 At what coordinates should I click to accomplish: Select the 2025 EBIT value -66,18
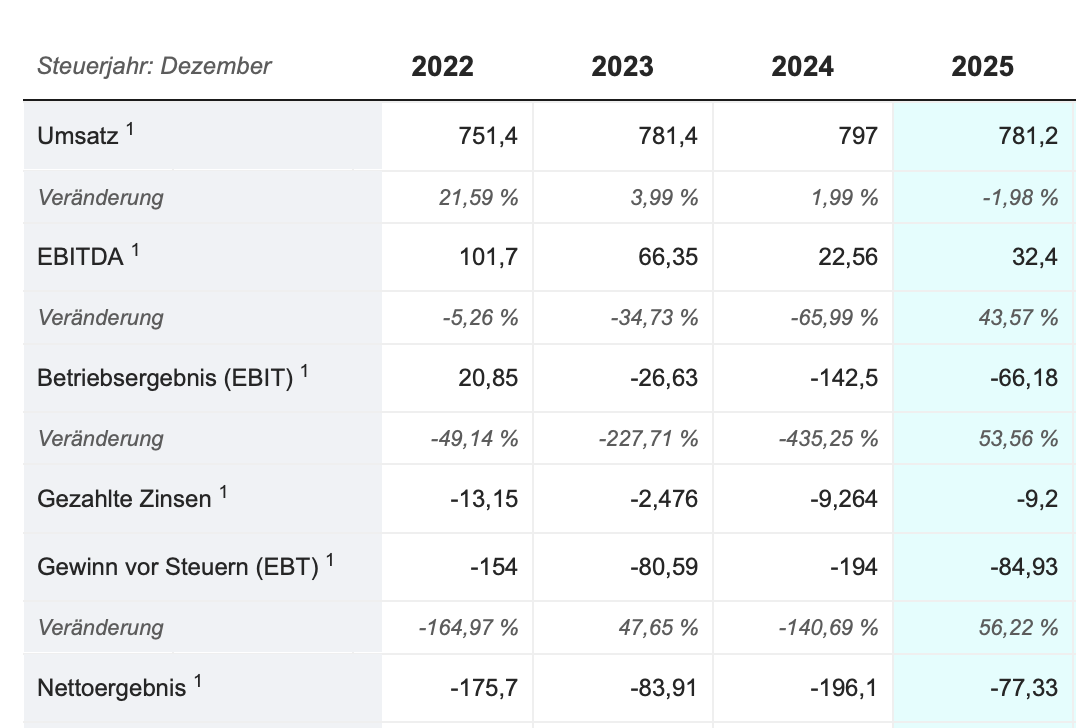1024,378
